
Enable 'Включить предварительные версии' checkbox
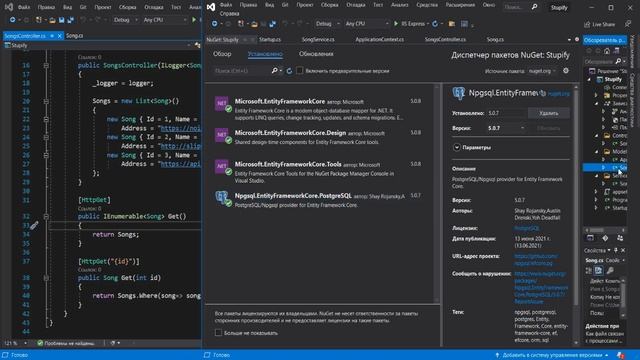pos(300,71)
